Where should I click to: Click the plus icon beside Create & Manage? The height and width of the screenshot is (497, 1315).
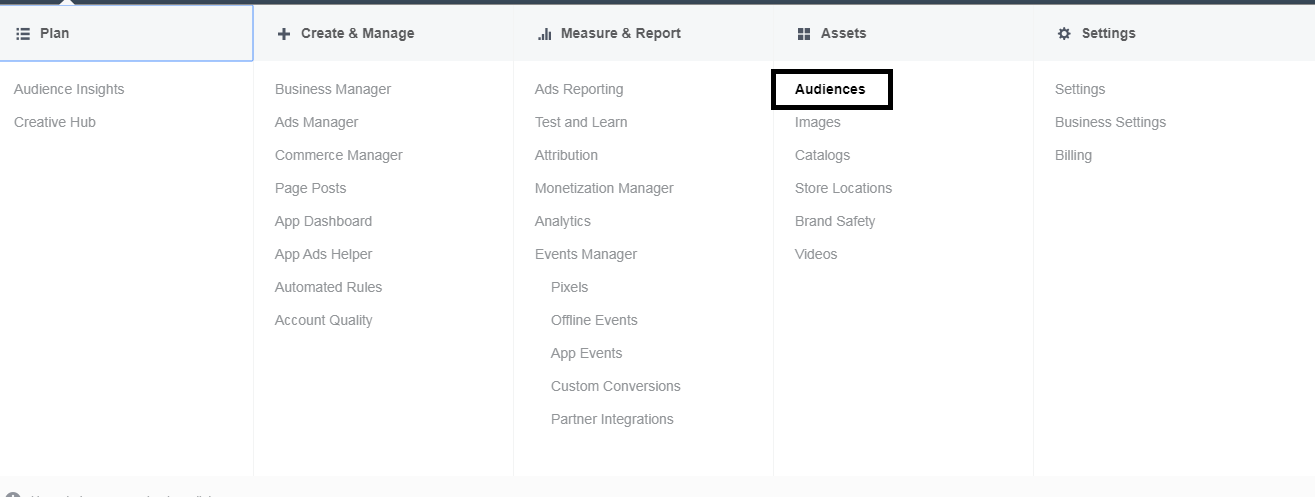(284, 33)
